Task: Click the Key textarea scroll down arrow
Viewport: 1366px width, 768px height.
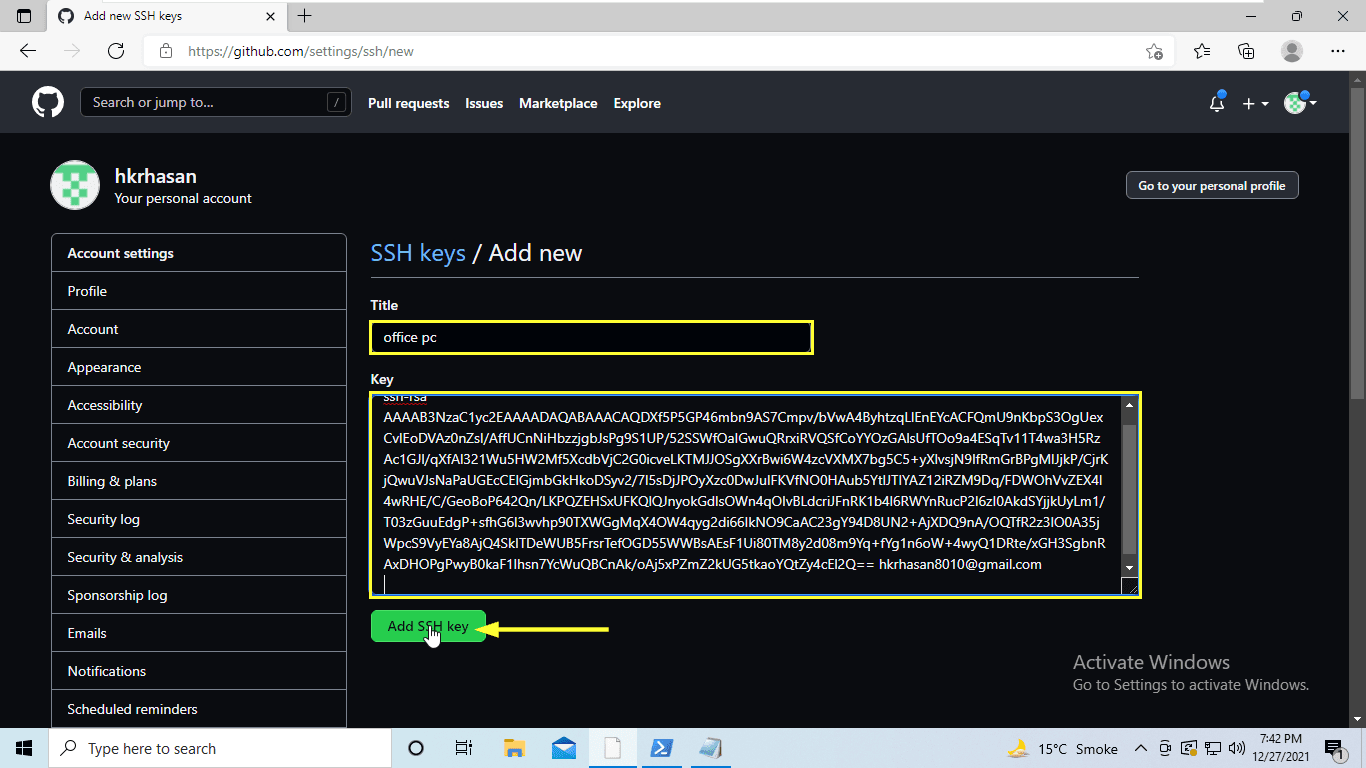Action: pyautogui.click(x=1129, y=567)
